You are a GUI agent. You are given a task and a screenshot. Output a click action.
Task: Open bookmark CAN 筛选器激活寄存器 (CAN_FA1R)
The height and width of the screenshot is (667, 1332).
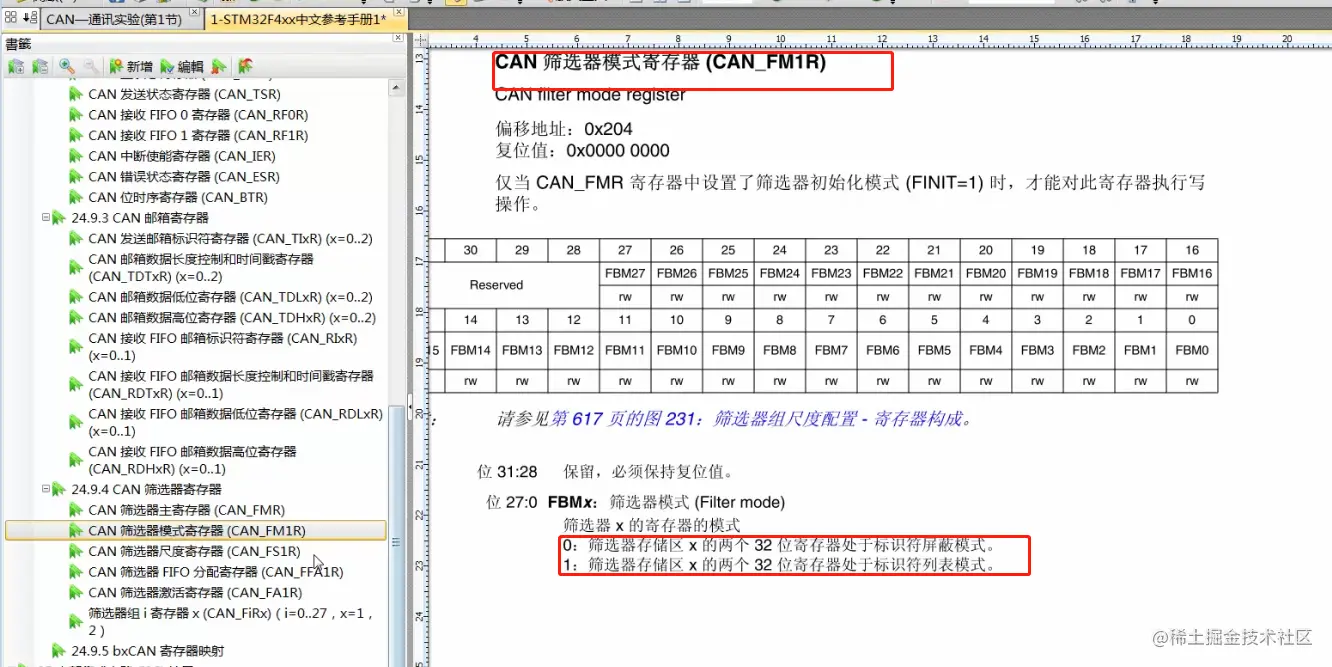coord(194,593)
